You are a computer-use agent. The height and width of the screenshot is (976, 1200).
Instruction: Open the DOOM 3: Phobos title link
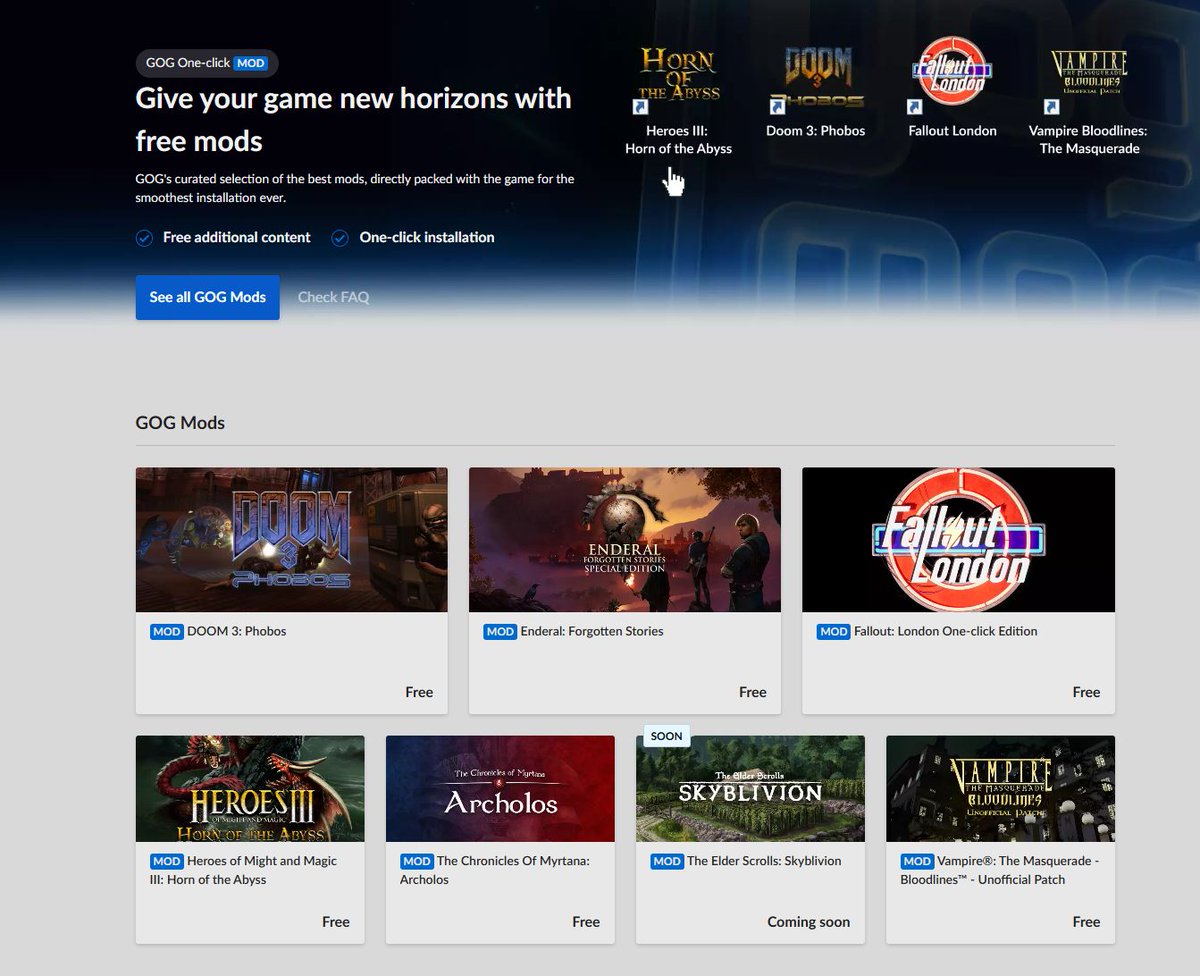237,632
